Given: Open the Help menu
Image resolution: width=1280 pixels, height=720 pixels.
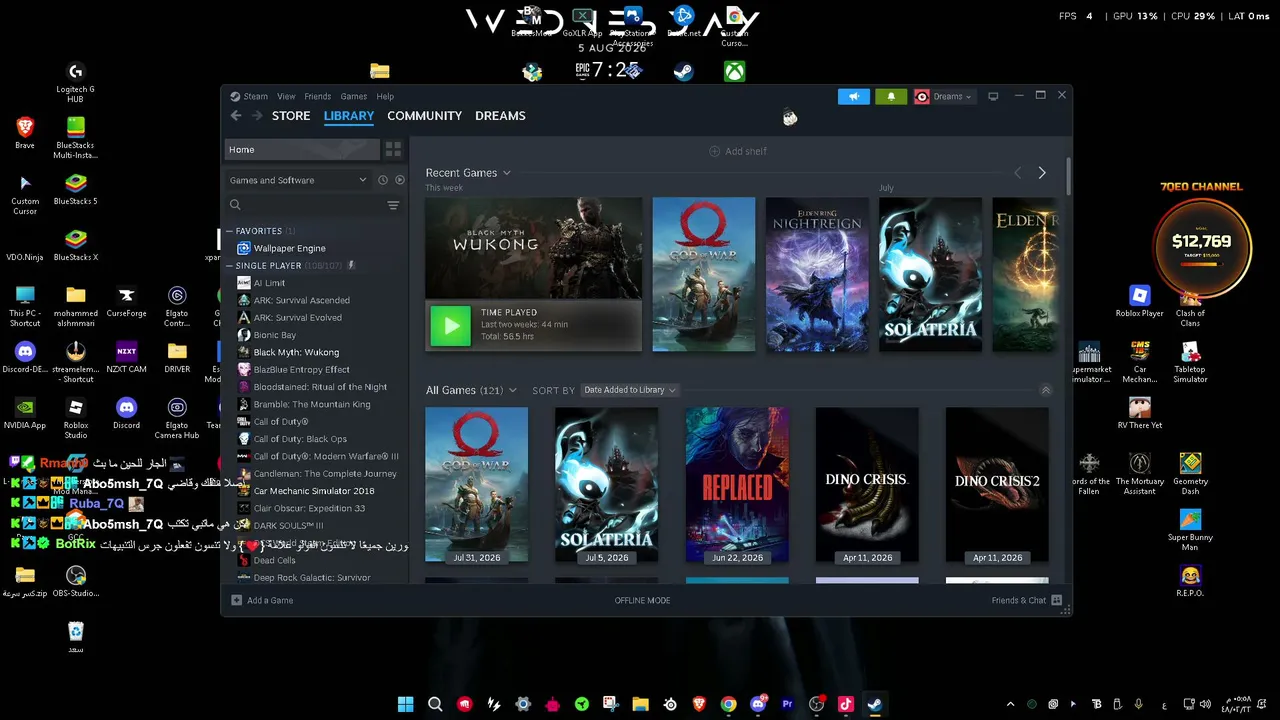Looking at the screenshot, I should coord(385,96).
